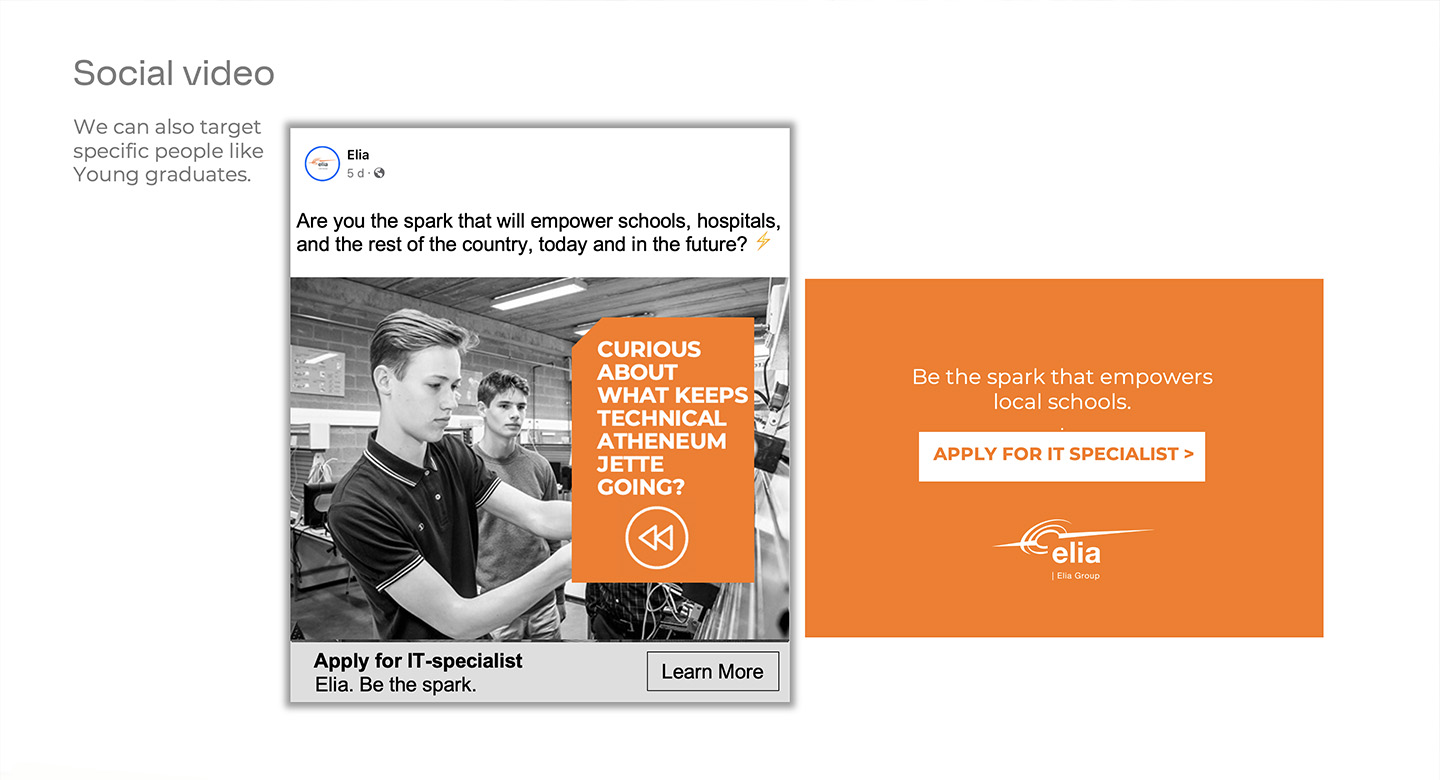Click the rewind circle icon on the ad

click(x=657, y=539)
